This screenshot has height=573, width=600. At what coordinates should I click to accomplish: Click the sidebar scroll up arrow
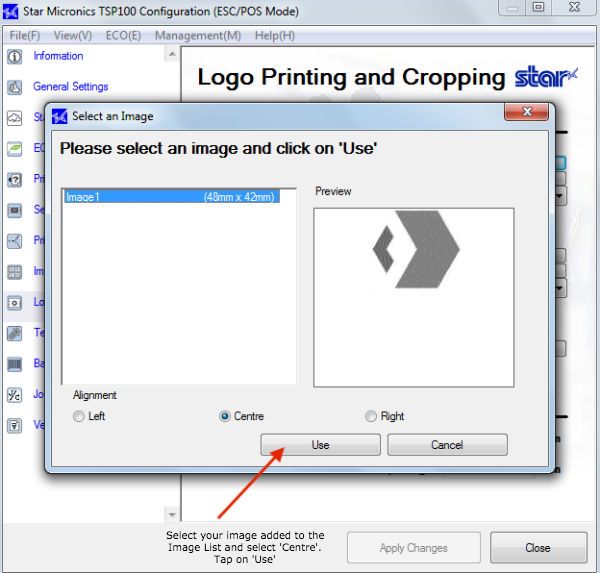172,54
